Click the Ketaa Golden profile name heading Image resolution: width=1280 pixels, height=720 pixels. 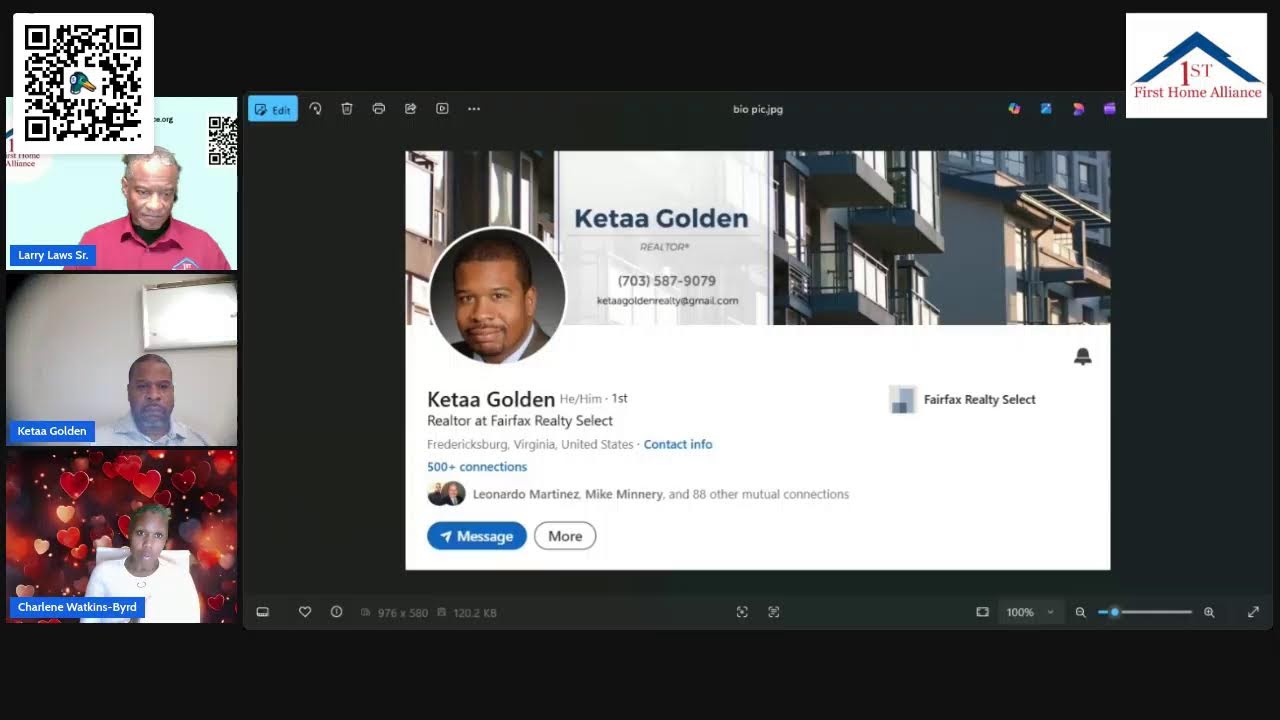[x=491, y=399]
